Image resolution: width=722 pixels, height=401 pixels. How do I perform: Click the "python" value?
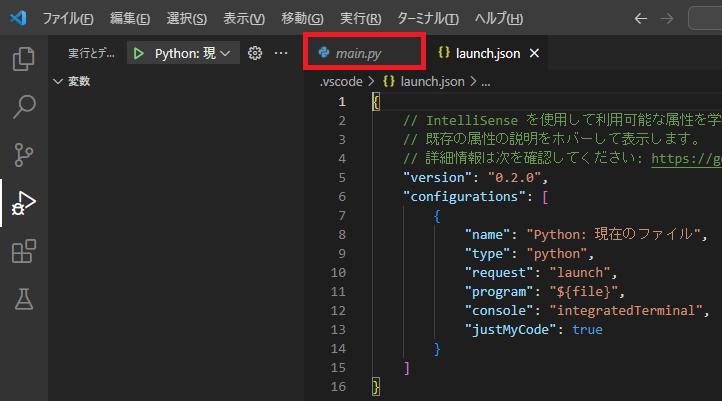pyautogui.click(x=557, y=254)
